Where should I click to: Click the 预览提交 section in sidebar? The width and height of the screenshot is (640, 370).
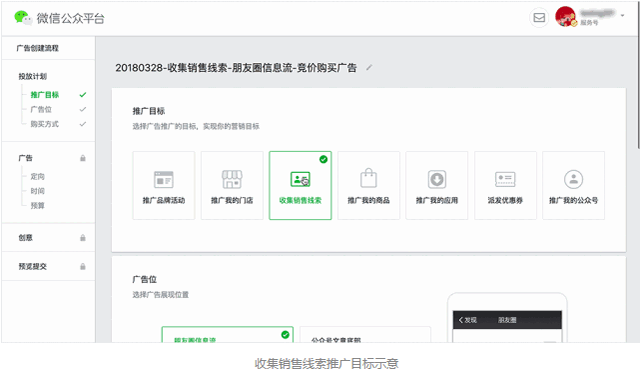tap(32, 266)
